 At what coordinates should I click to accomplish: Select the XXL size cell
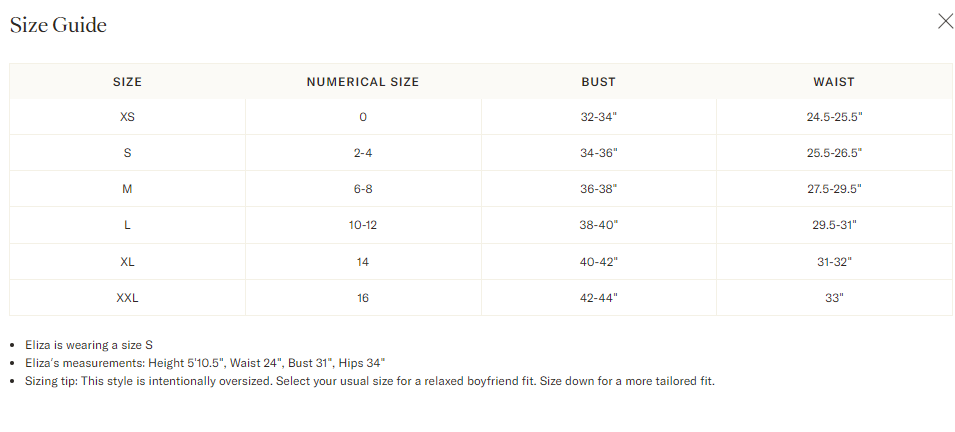coord(127,298)
